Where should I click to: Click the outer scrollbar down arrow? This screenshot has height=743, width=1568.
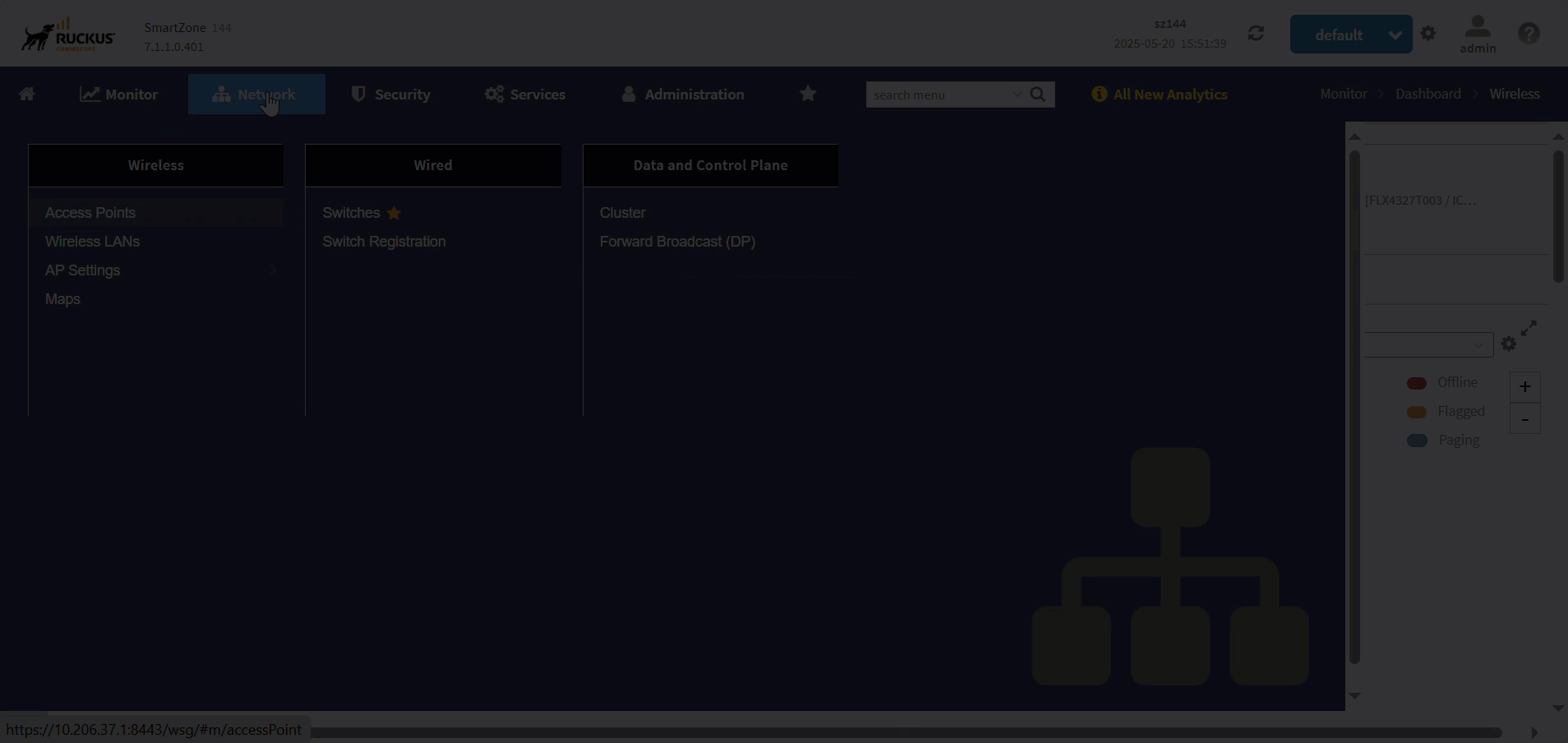click(1558, 708)
